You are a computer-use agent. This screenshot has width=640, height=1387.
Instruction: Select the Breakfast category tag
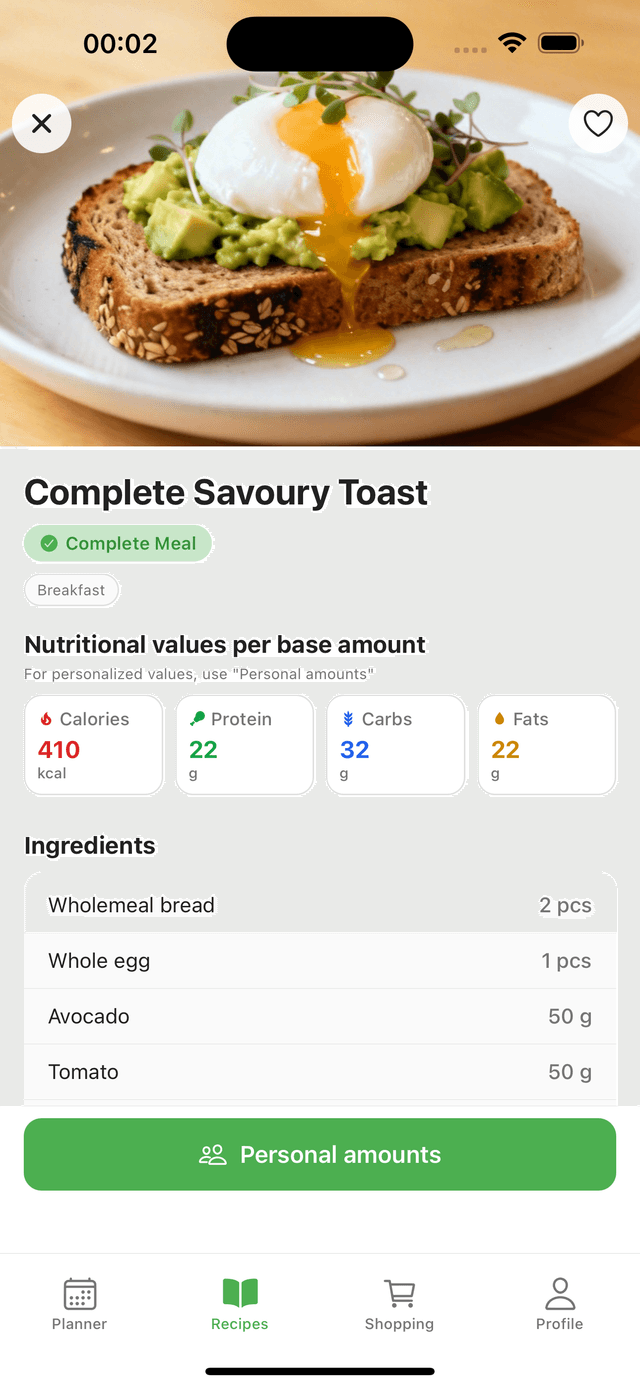pyautogui.click(x=71, y=590)
